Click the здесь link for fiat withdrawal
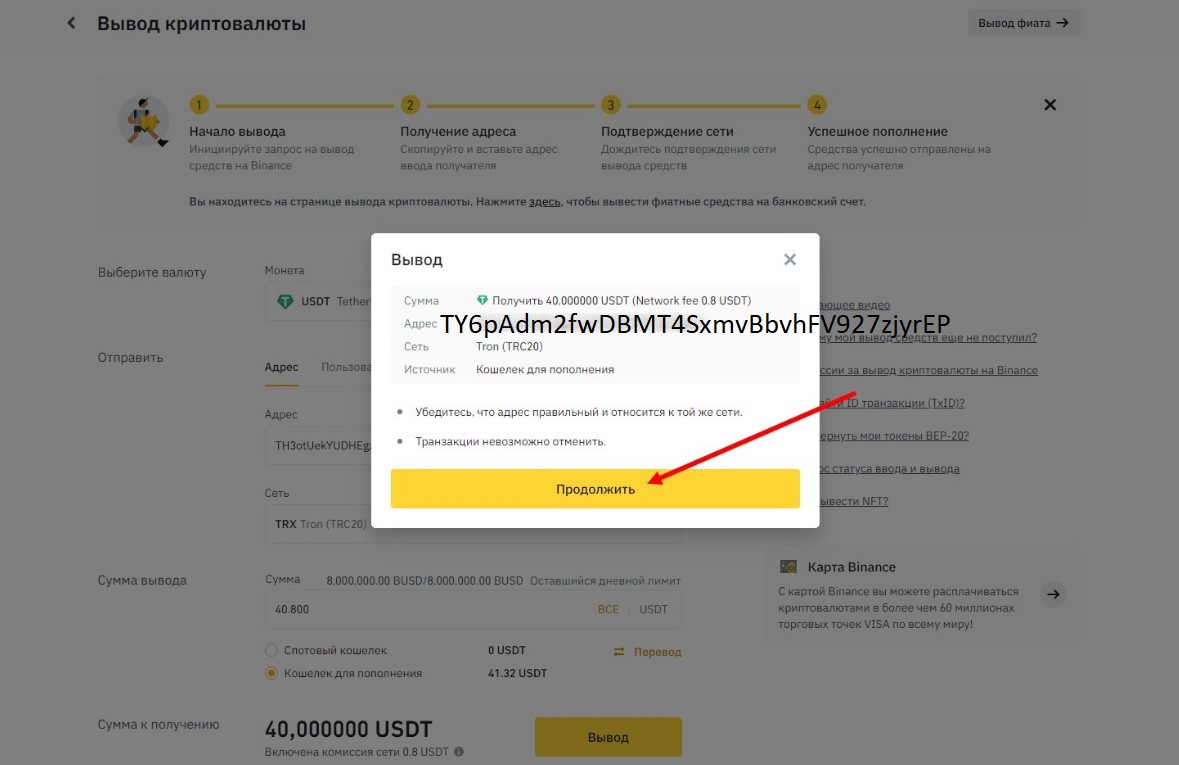 544,202
